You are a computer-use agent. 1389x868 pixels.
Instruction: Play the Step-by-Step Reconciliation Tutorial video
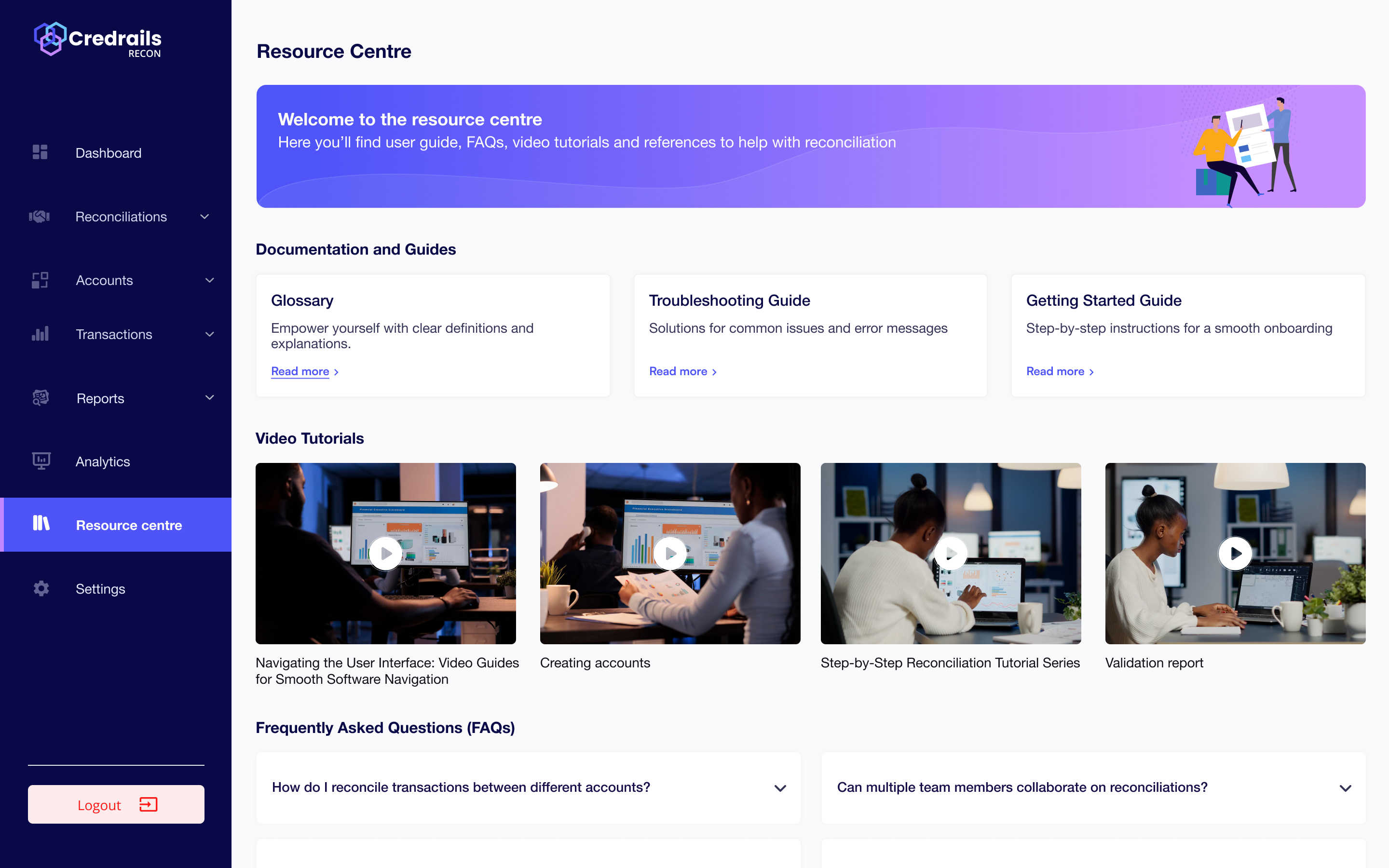[951, 554]
